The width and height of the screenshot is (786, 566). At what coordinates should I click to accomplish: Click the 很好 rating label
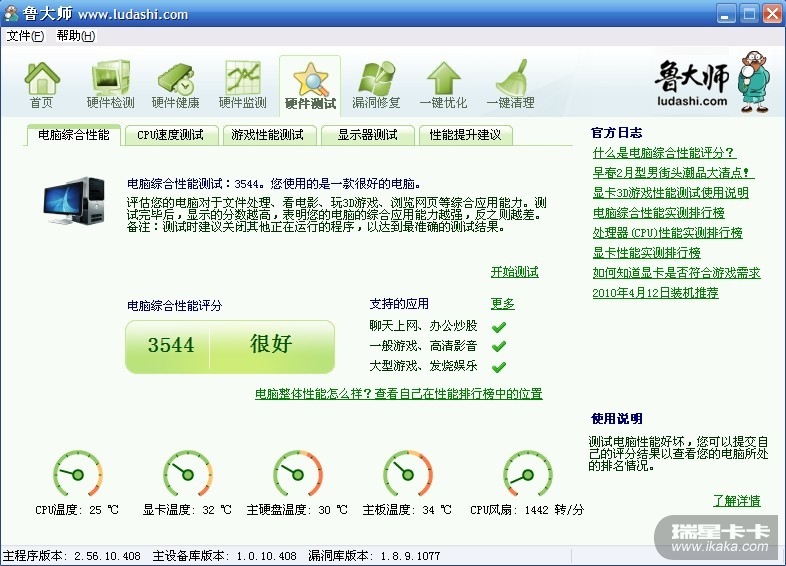click(271, 344)
